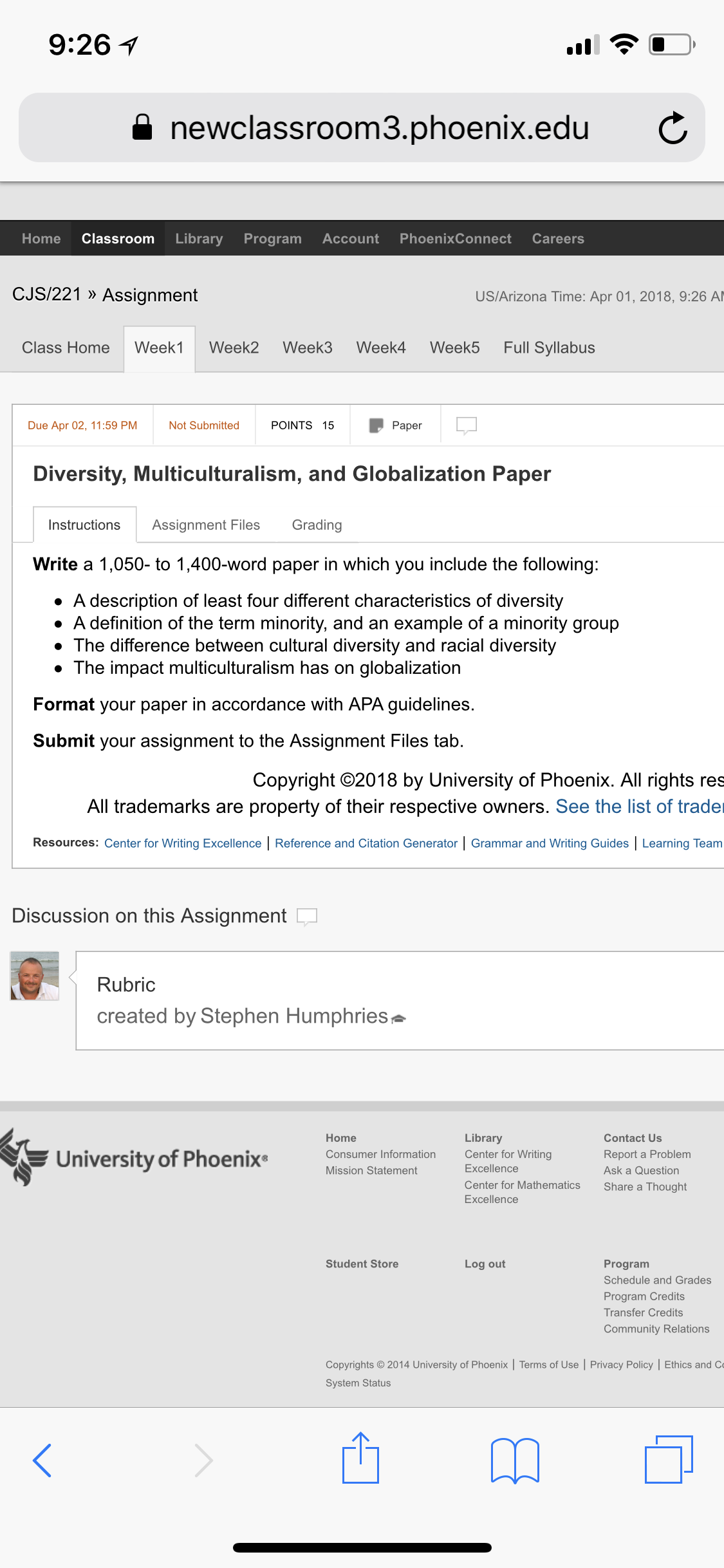Open Grammar and Writing Guides link
Viewport: 724px width, 1568px height.
pyautogui.click(x=550, y=843)
